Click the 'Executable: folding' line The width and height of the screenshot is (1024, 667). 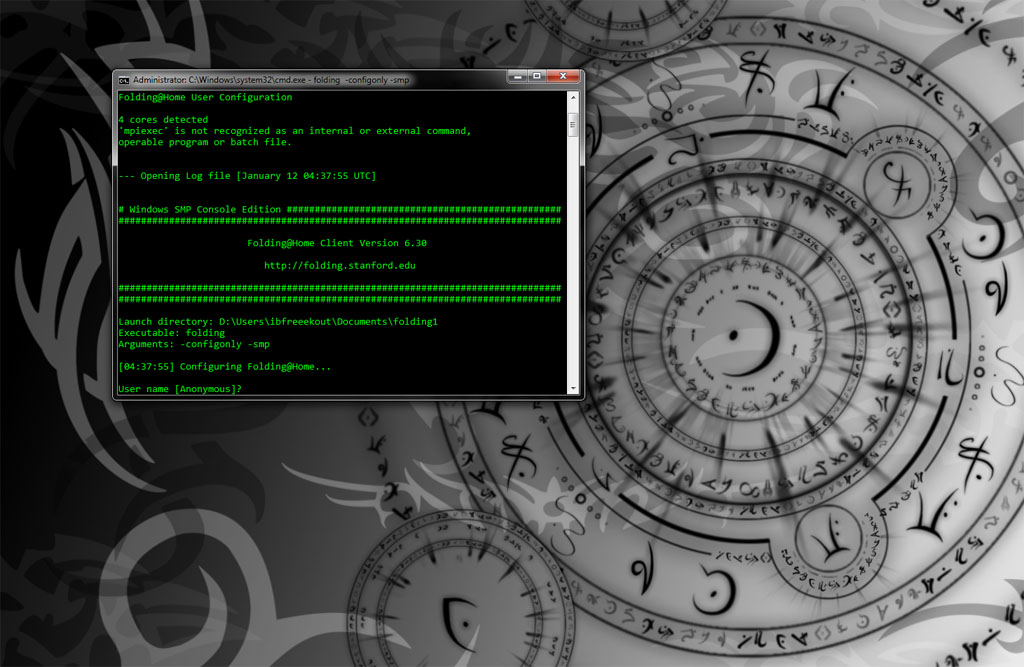tap(172, 333)
